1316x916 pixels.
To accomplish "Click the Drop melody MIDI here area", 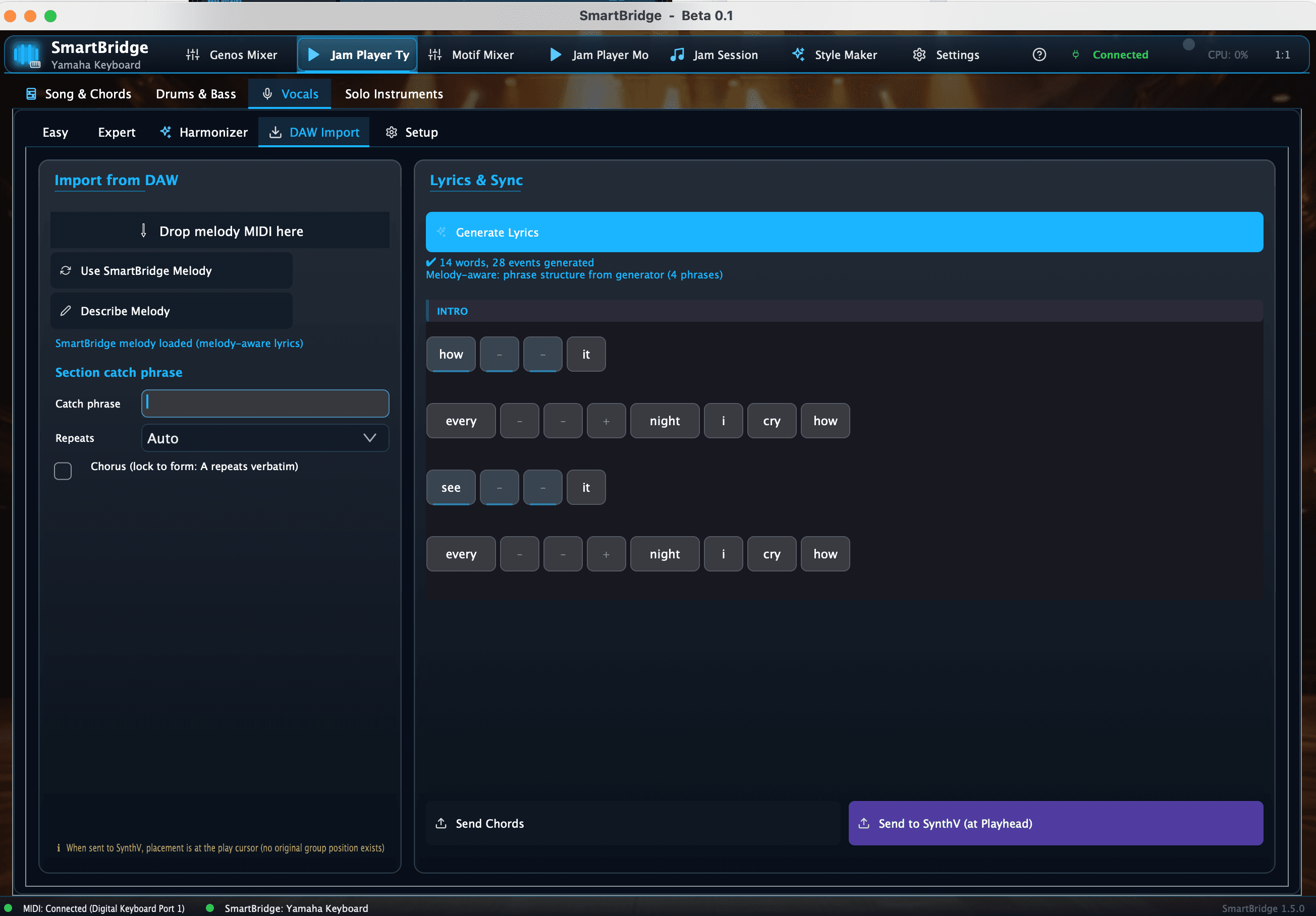I will (220, 231).
